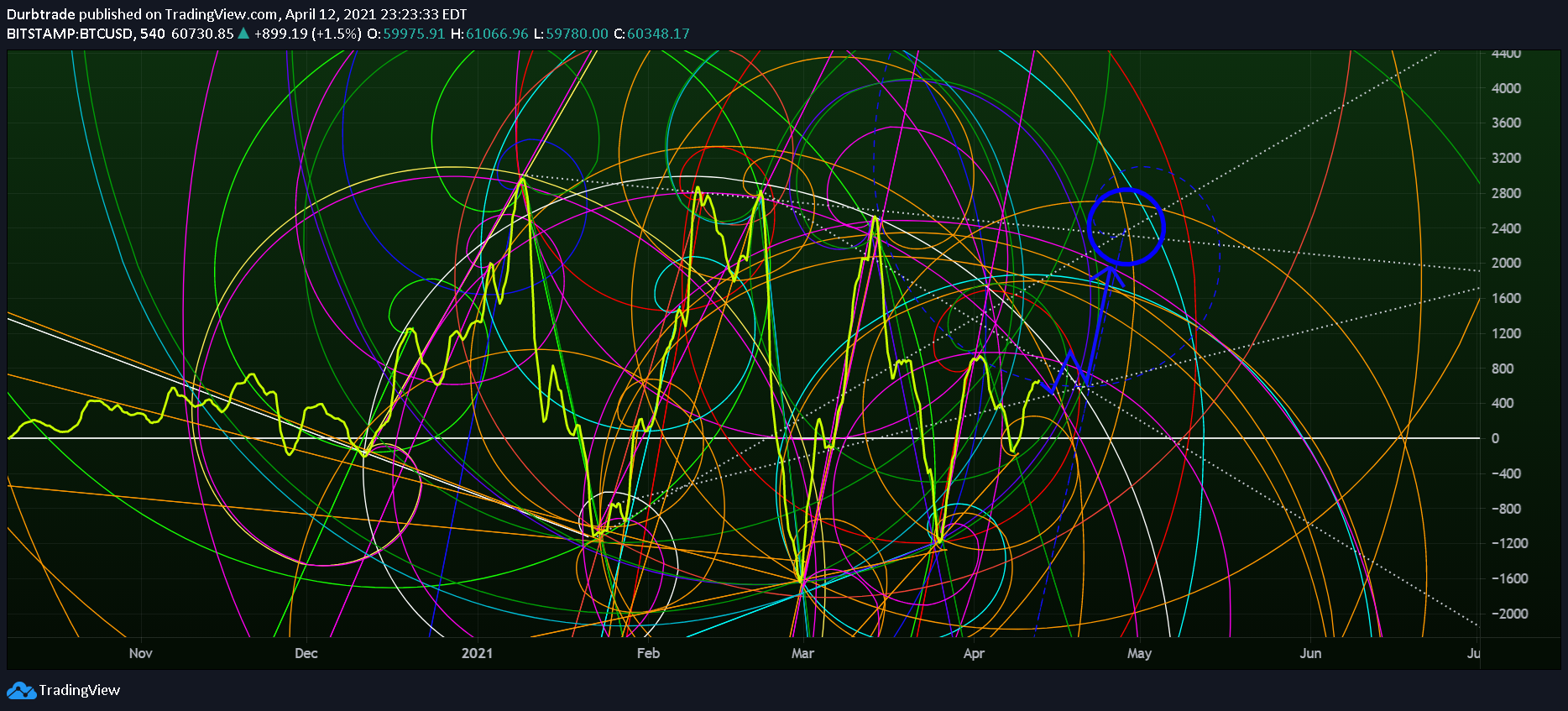The image size is (1568, 711).
Task: Click the 3200 price scale label
Action: 1506,158
